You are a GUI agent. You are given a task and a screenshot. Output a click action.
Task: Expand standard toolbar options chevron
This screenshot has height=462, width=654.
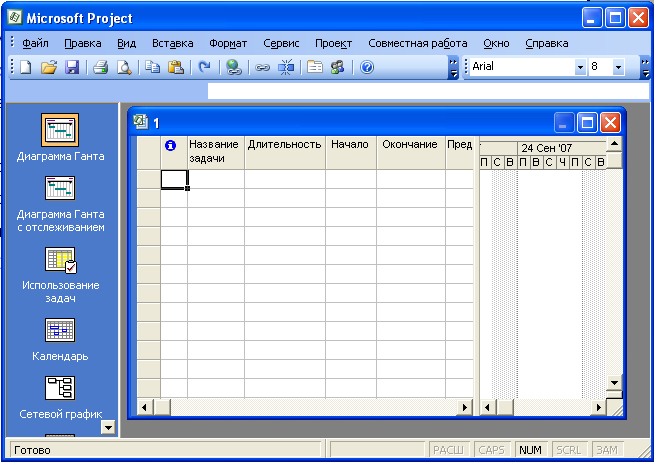pyautogui.click(x=453, y=68)
